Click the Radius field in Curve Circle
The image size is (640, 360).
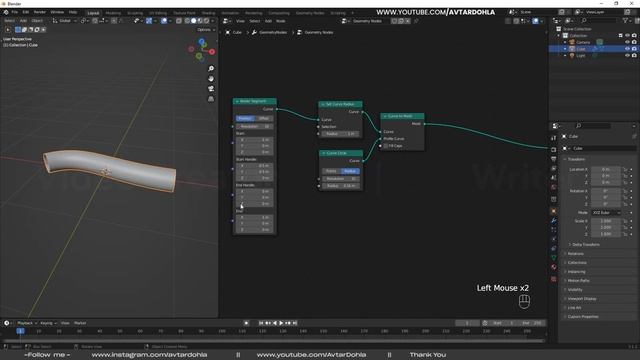(340, 186)
